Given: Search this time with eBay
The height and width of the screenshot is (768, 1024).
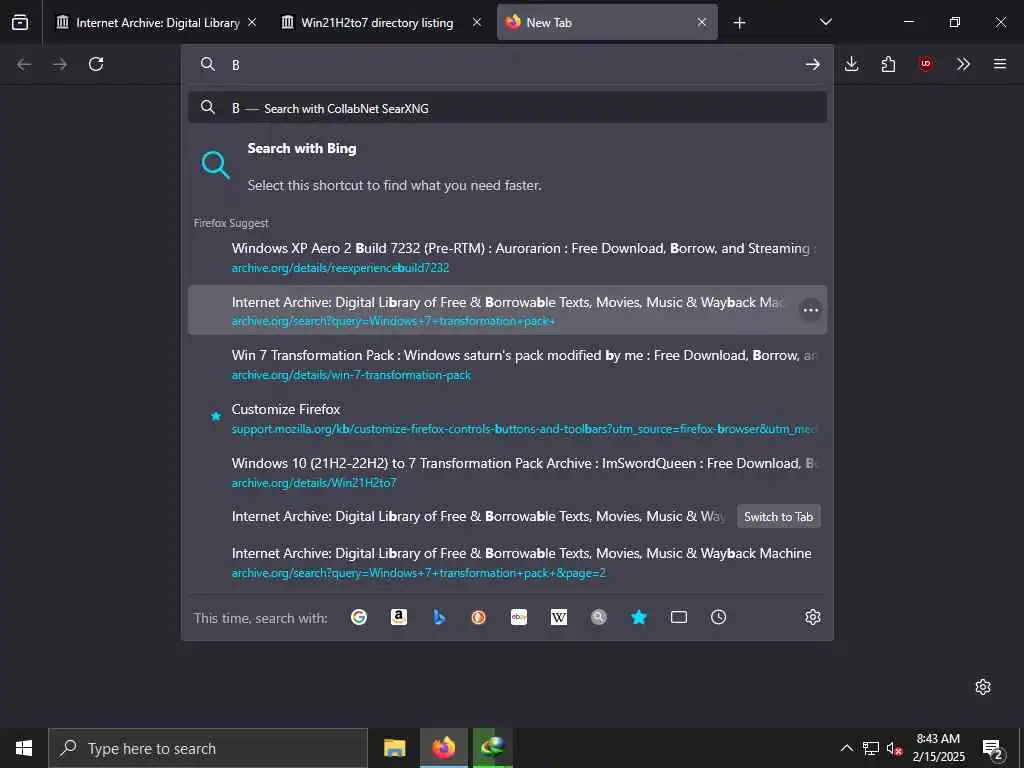Looking at the screenshot, I should coord(519,617).
